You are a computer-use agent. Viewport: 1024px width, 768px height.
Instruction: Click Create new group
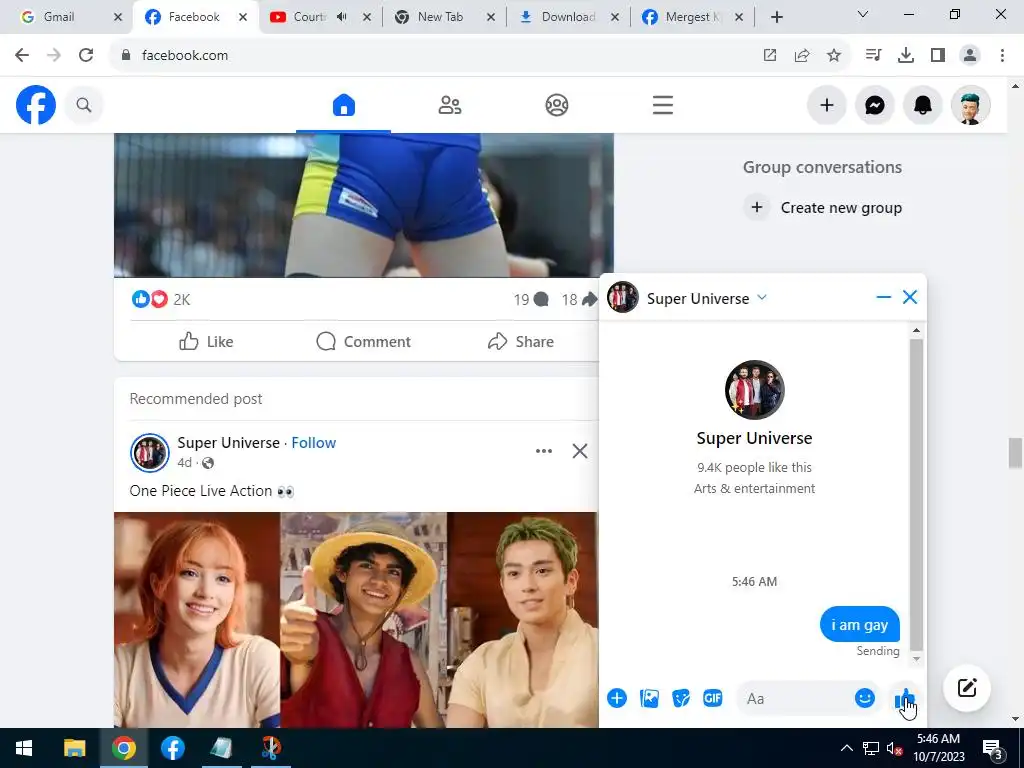pyautogui.click(x=823, y=208)
